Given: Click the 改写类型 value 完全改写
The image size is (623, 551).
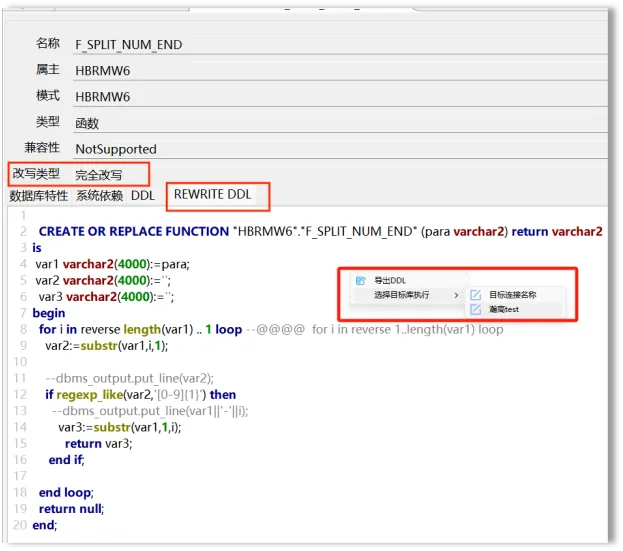Looking at the screenshot, I should pyautogui.click(x=98, y=175).
